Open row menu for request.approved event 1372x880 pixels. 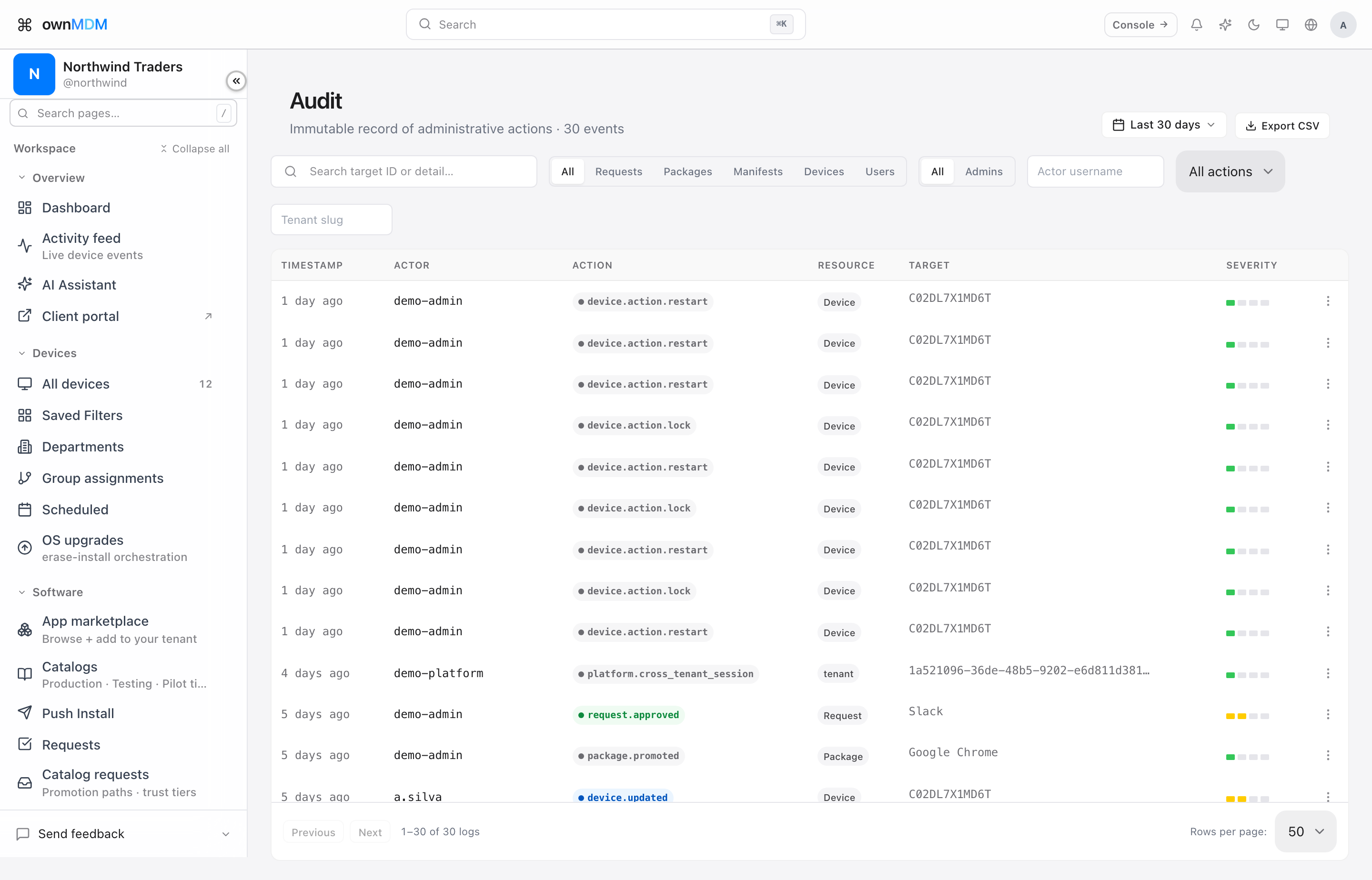tap(1327, 714)
